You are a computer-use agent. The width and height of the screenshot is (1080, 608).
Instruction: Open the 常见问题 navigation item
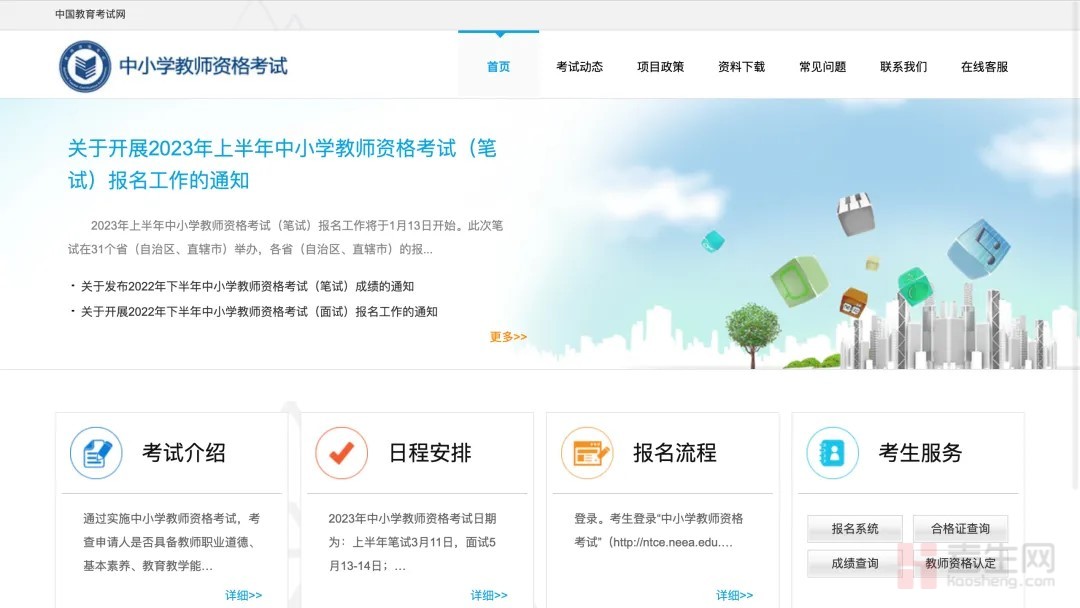point(822,67)
